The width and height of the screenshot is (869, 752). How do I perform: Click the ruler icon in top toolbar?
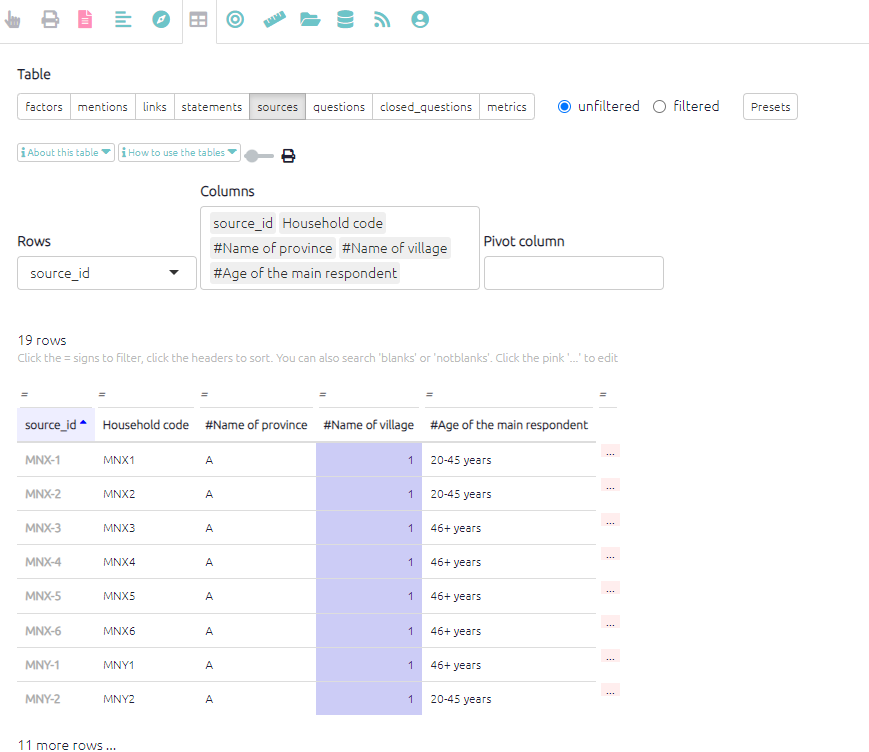pyautogui.click(x=274, y=20)
